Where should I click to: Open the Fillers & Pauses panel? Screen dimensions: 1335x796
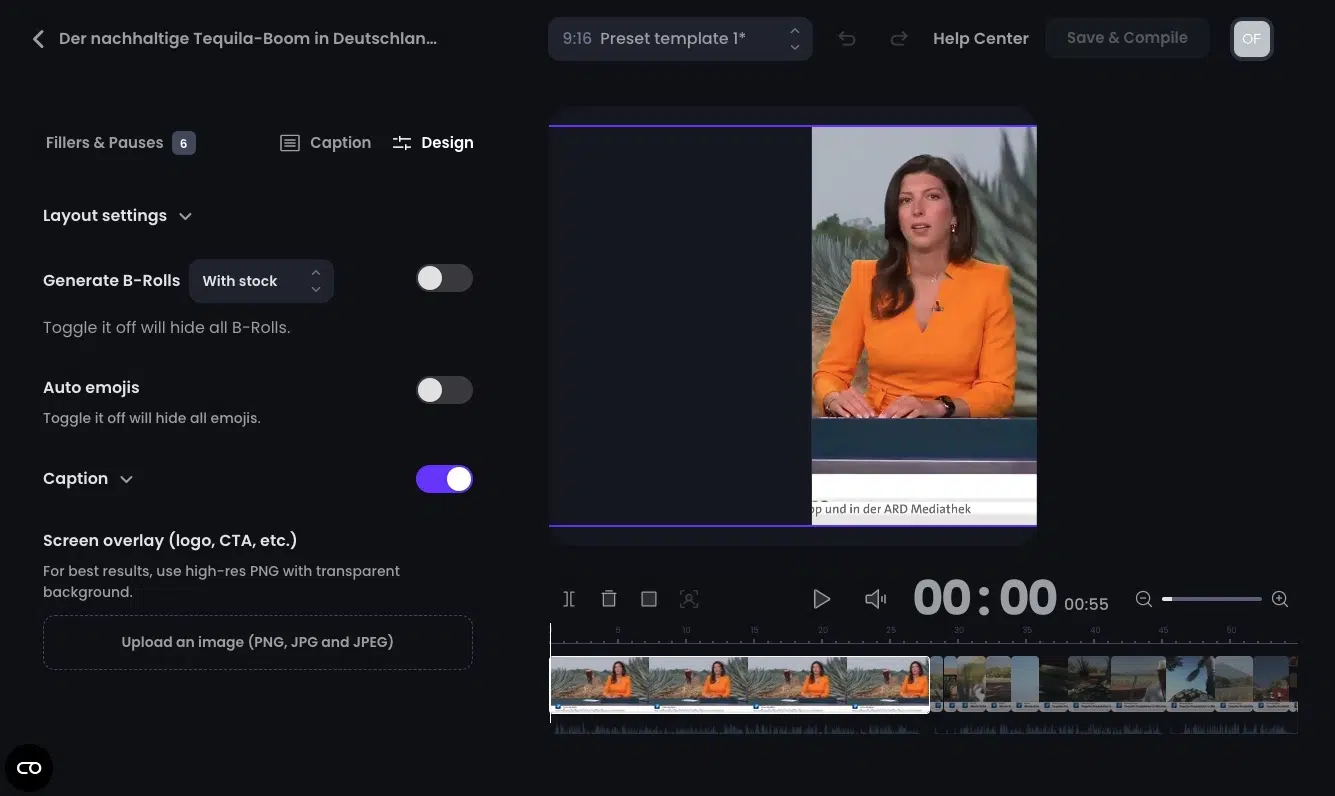(104, 142)
